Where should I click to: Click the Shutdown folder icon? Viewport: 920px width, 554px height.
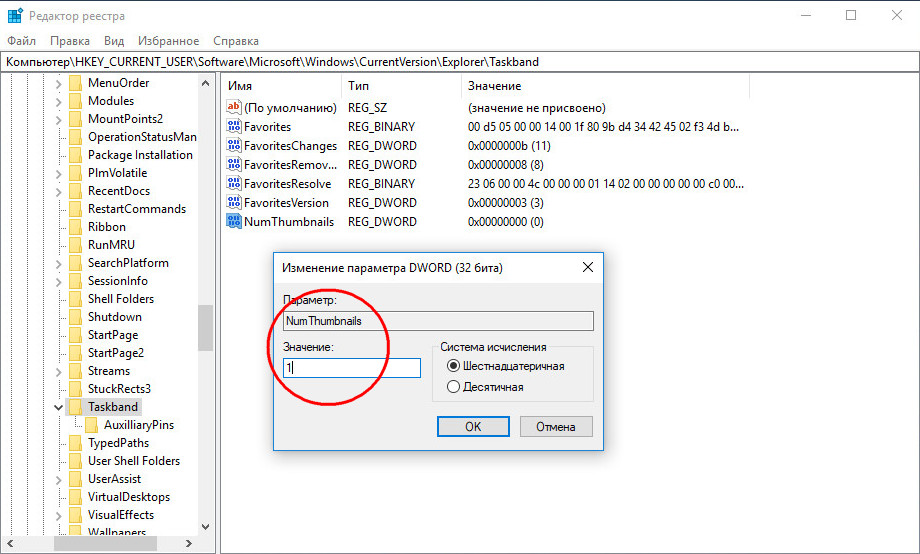coord(75,317)
